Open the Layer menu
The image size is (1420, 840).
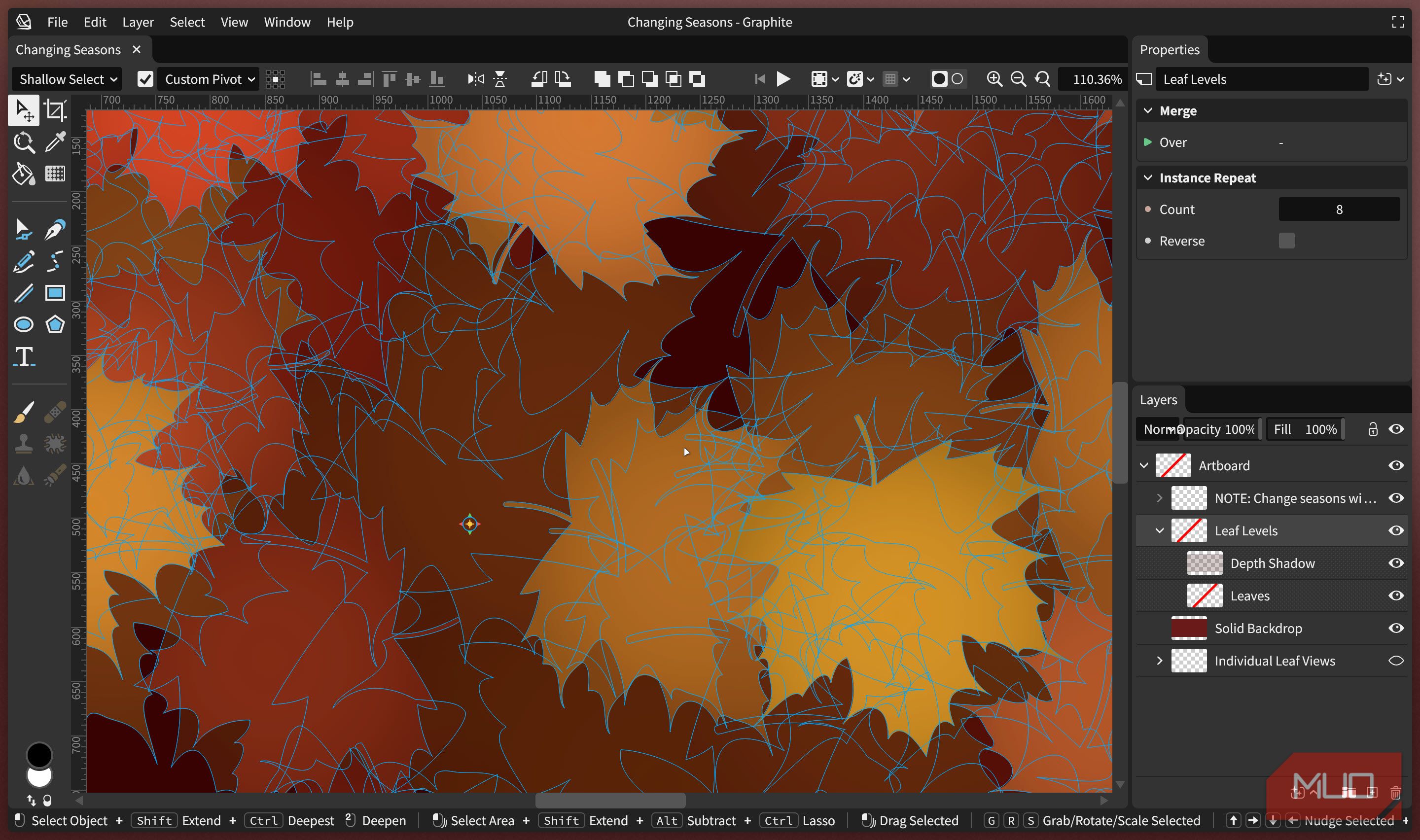click(138, 22)
